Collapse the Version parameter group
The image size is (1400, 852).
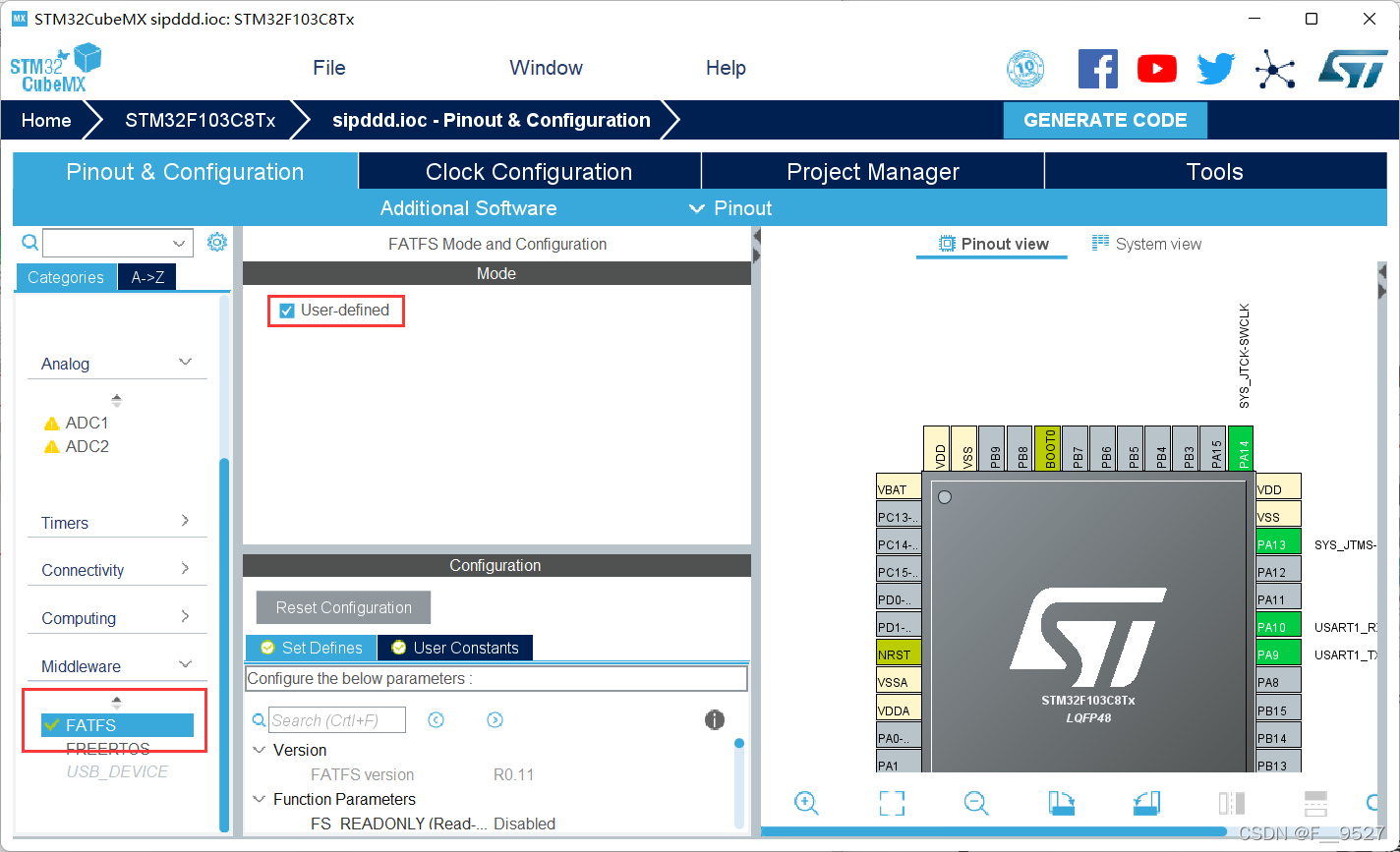pyautogui.click(x=260, y=750)
